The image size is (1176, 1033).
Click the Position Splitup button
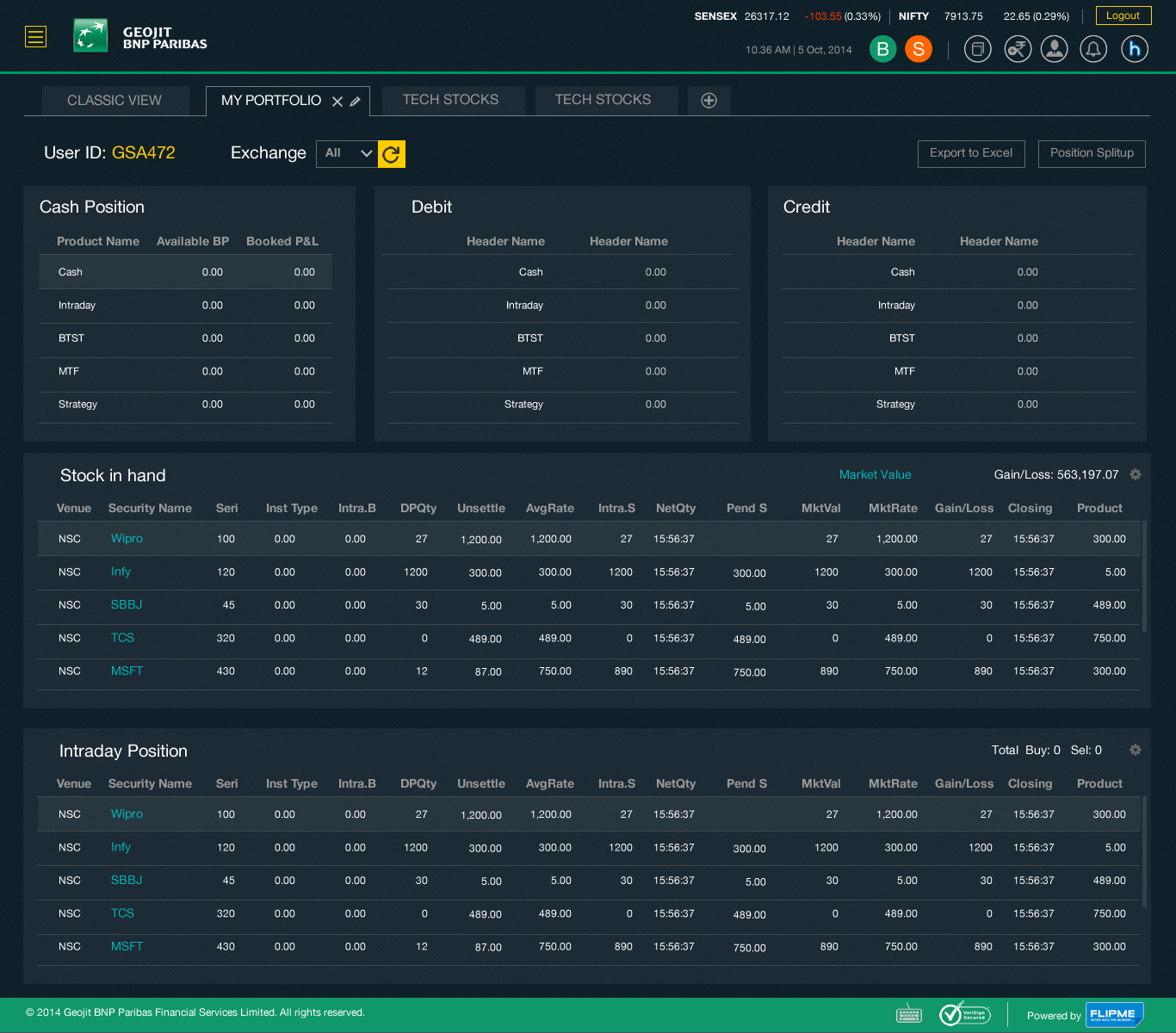pos(1092,153)
